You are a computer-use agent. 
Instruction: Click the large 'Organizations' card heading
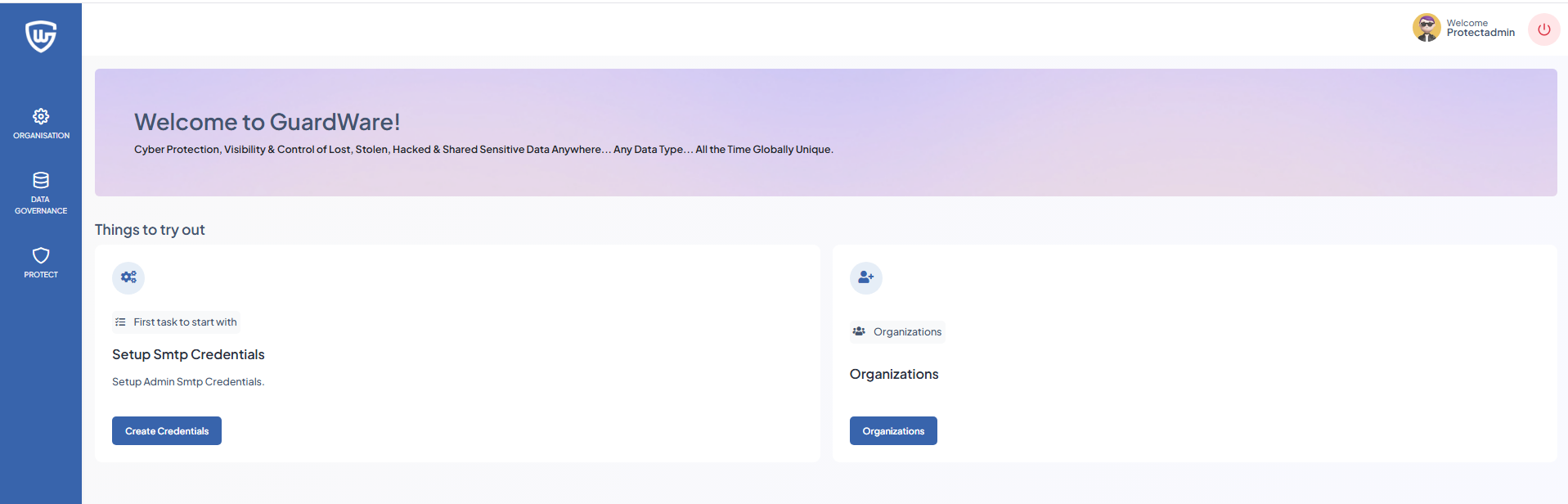click(x=894, y=374)
